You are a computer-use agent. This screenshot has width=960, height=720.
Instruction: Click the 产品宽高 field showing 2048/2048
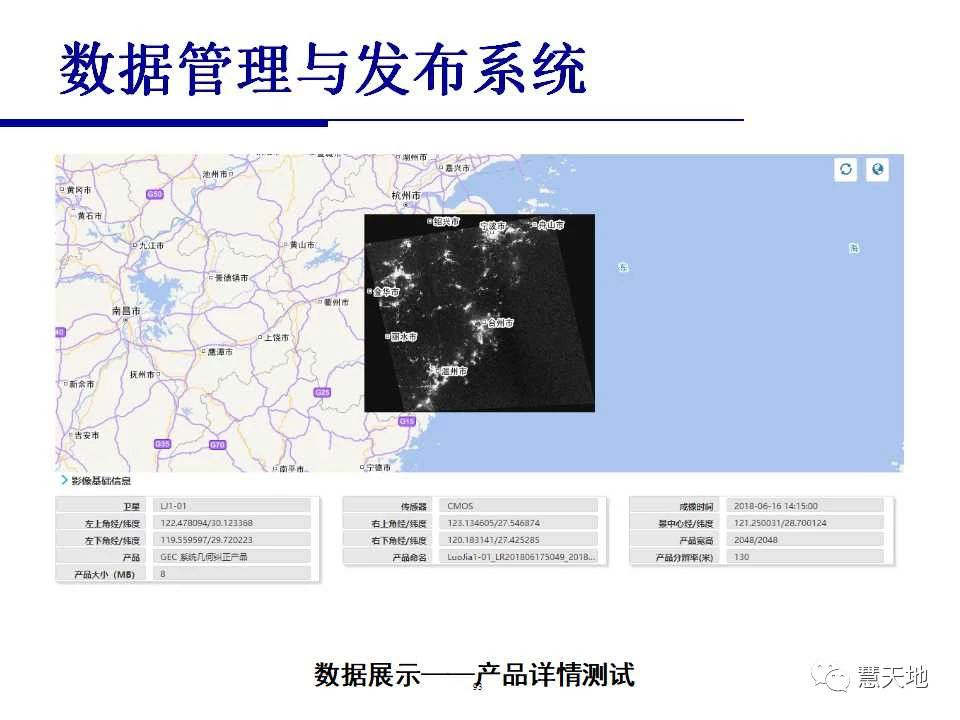(806, 540)
